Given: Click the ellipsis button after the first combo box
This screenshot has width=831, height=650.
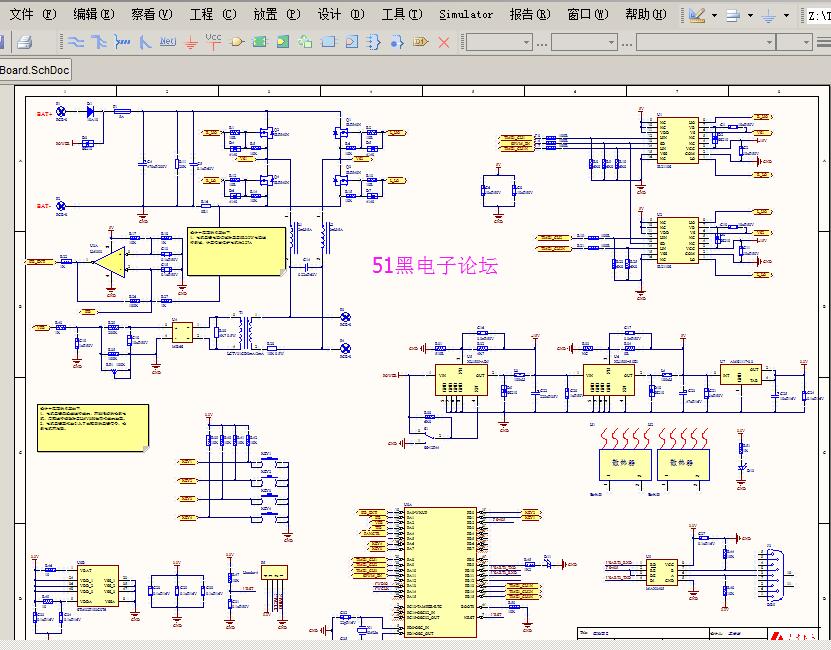Looking at the screenshot, I should 542,43.
